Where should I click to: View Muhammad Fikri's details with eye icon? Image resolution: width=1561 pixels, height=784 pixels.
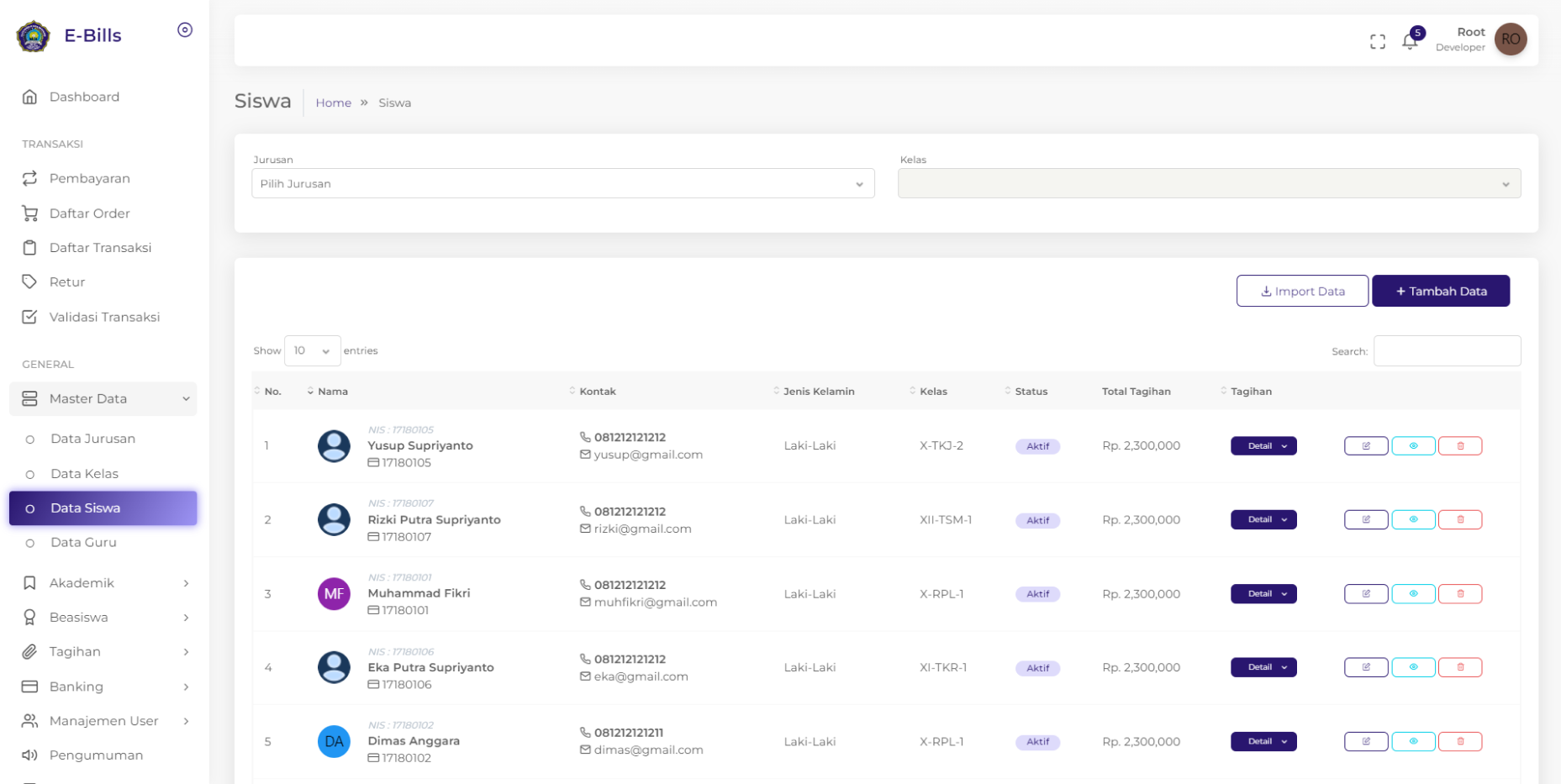click(1413, 594)
